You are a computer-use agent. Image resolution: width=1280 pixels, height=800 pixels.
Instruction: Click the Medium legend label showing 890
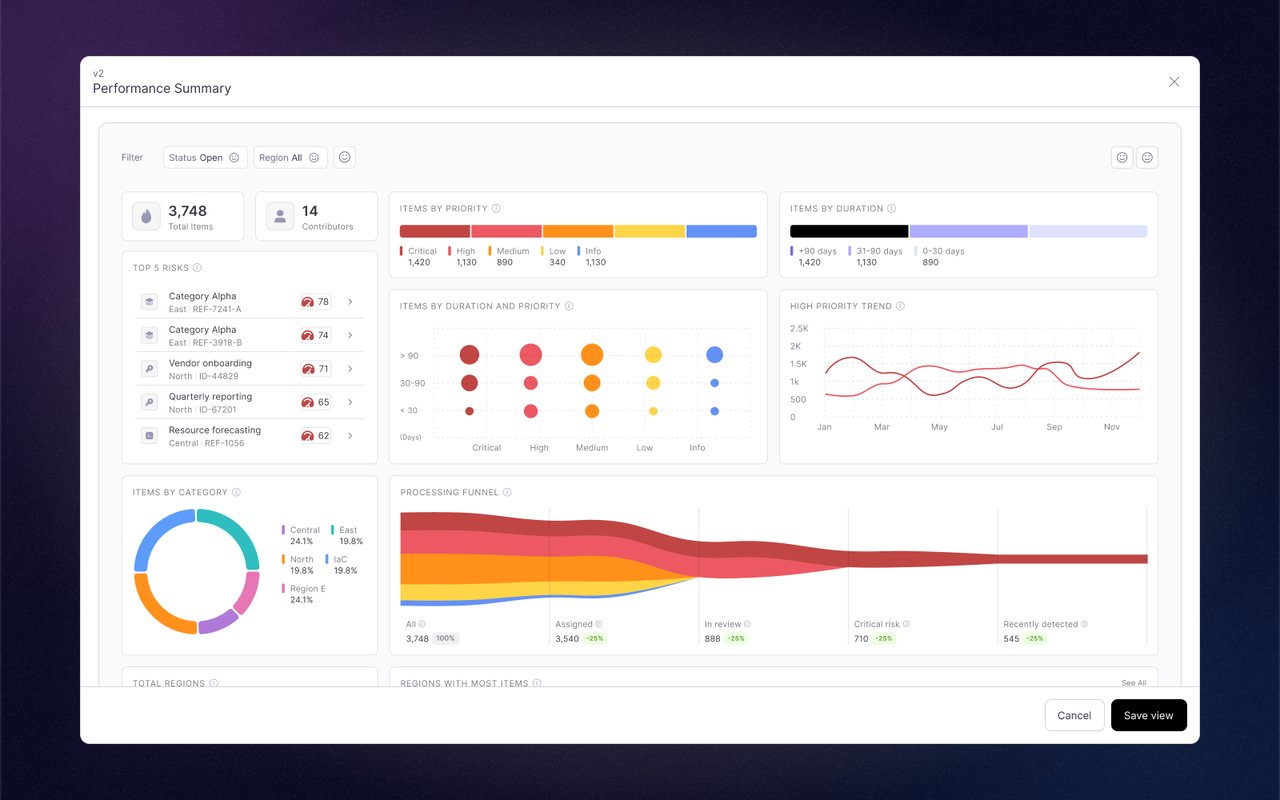(509, 257)
